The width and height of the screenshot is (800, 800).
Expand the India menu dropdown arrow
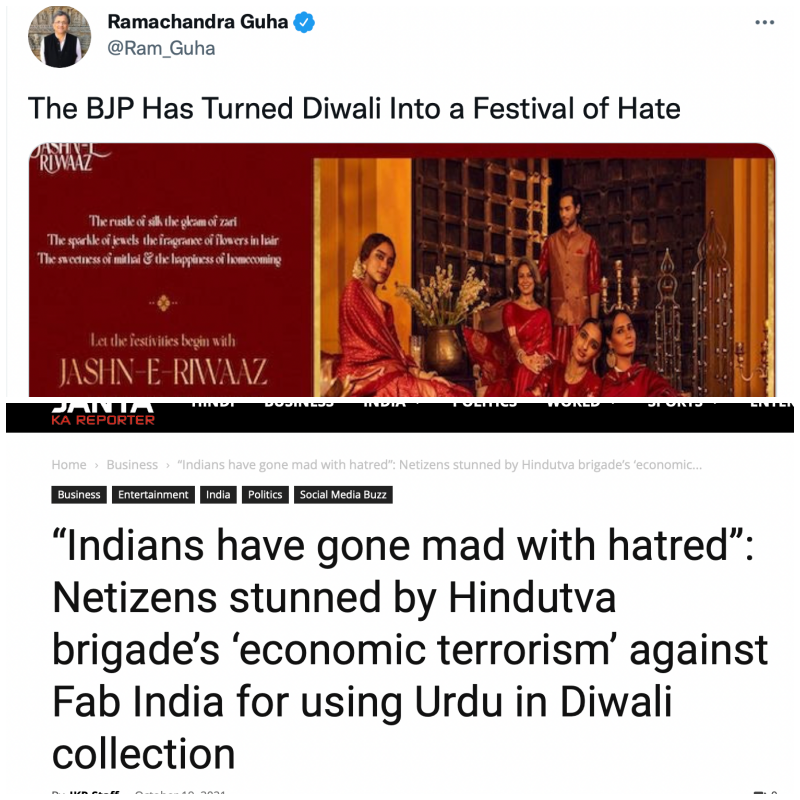[419, 404]
